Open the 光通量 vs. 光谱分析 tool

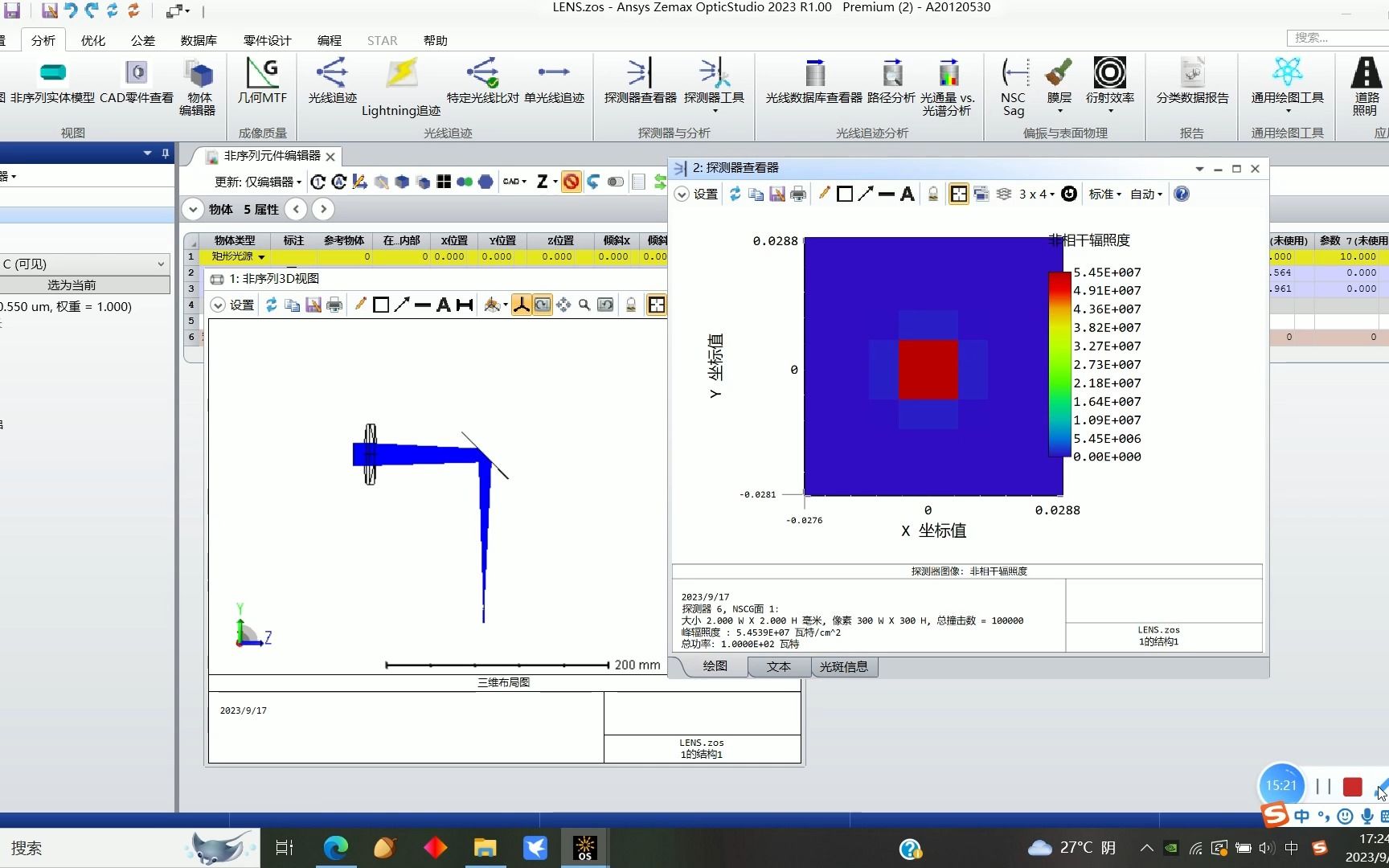click(948, 87)
